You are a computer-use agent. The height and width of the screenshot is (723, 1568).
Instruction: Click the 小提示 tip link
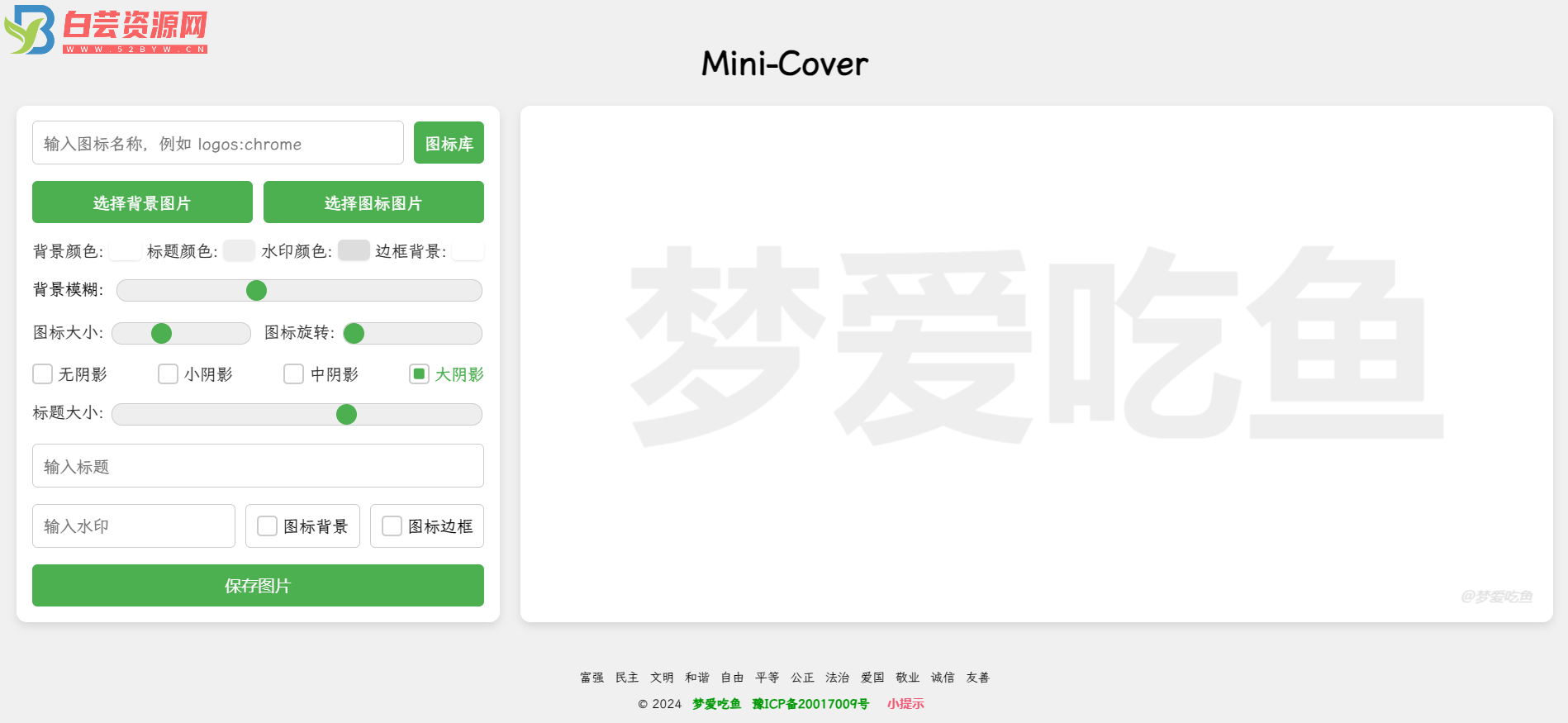[x=905, y=704]
